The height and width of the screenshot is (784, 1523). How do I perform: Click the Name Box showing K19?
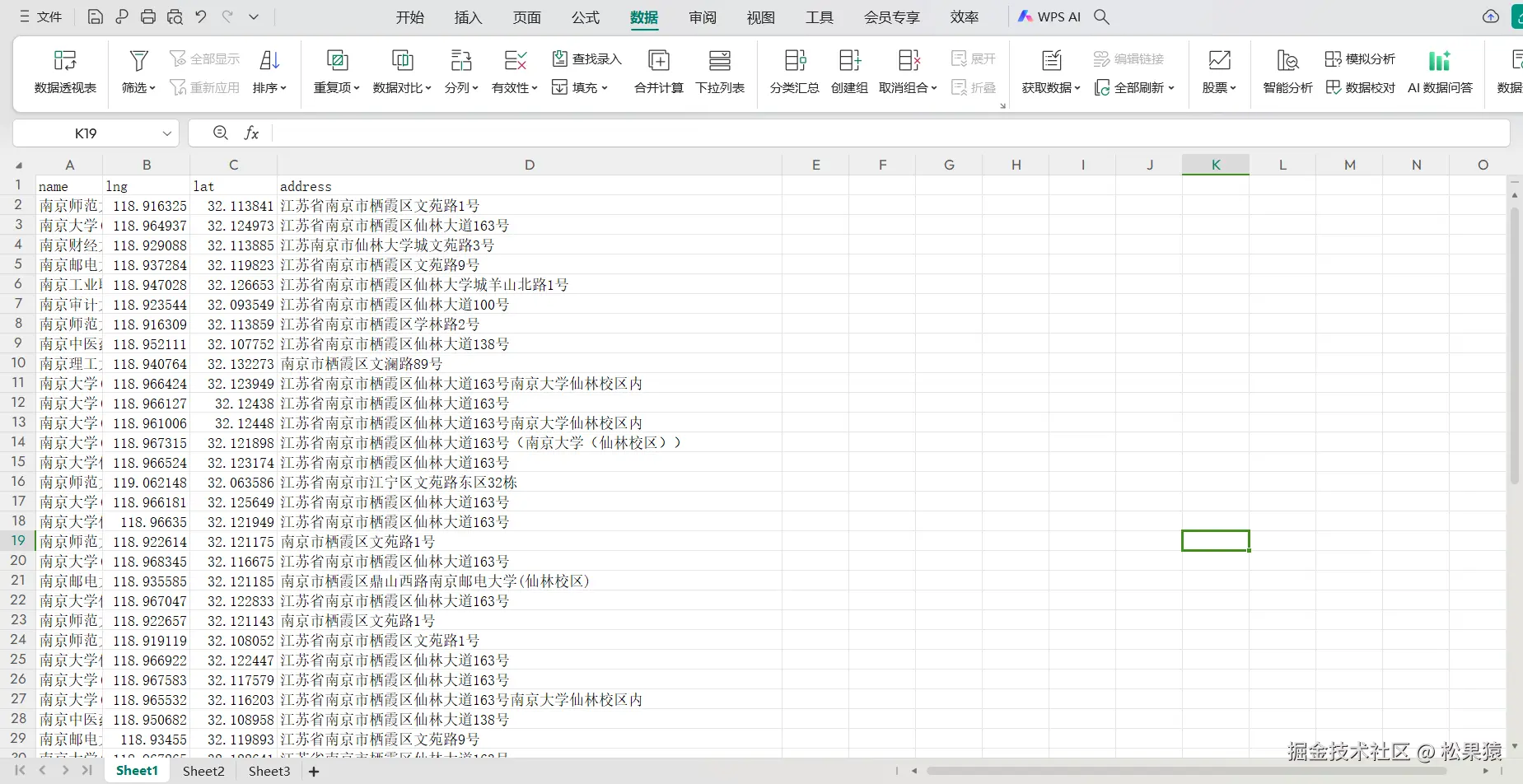pyautogui.click(x=86, y=133)
